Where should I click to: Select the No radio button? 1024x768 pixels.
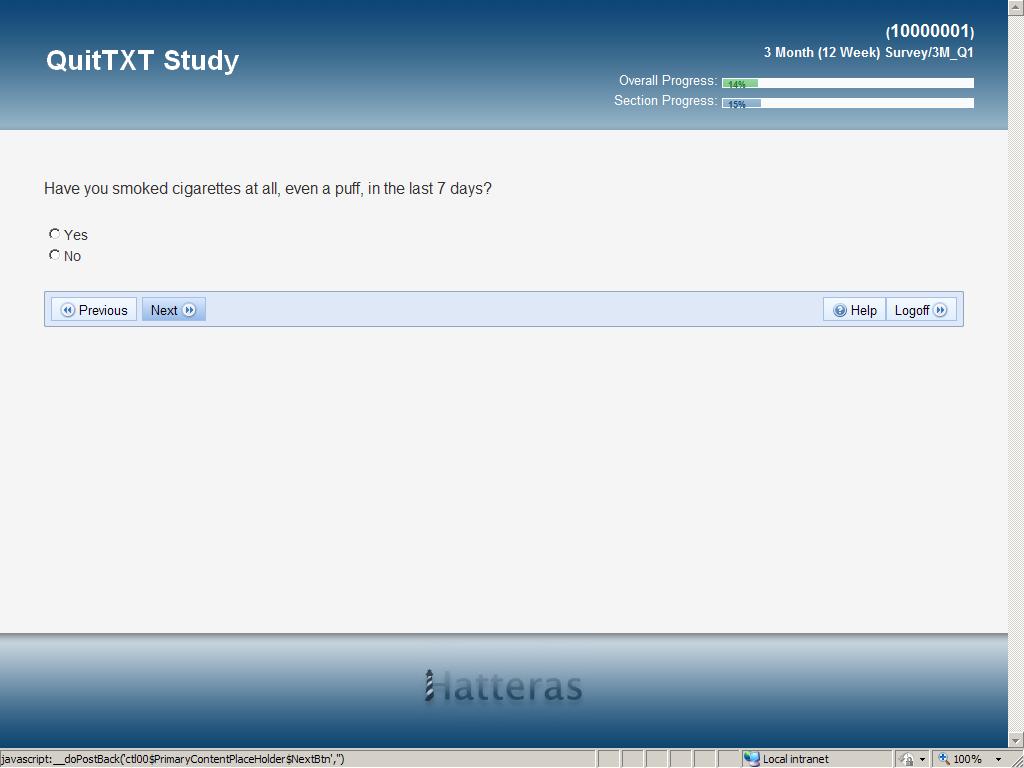[54, 255]
